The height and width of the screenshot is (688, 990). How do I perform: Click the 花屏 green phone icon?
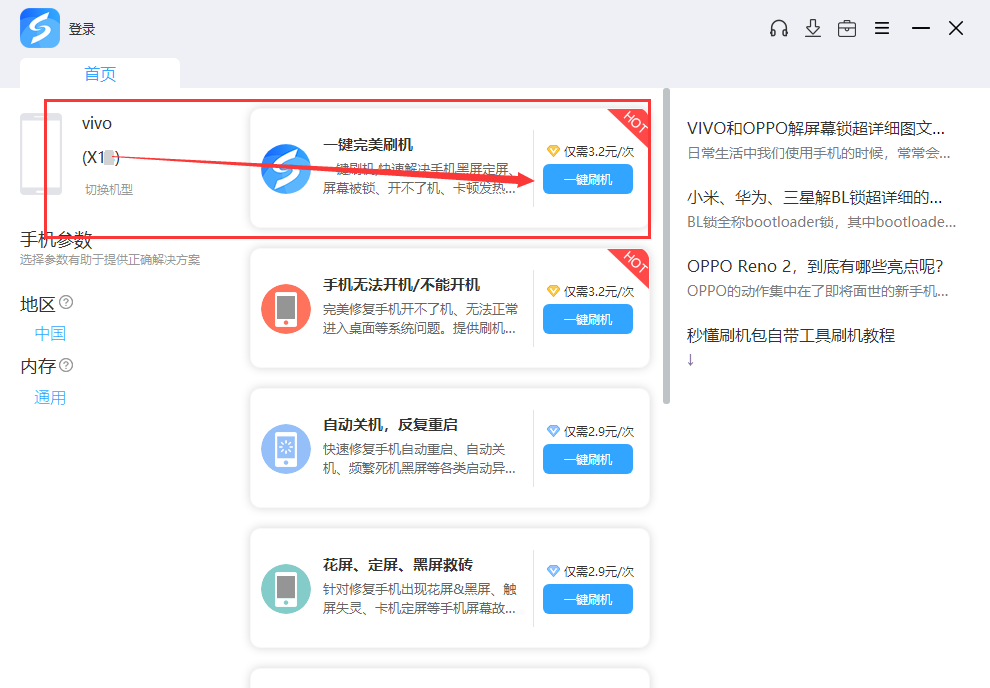pyautogui.click(x=286, y=589)
